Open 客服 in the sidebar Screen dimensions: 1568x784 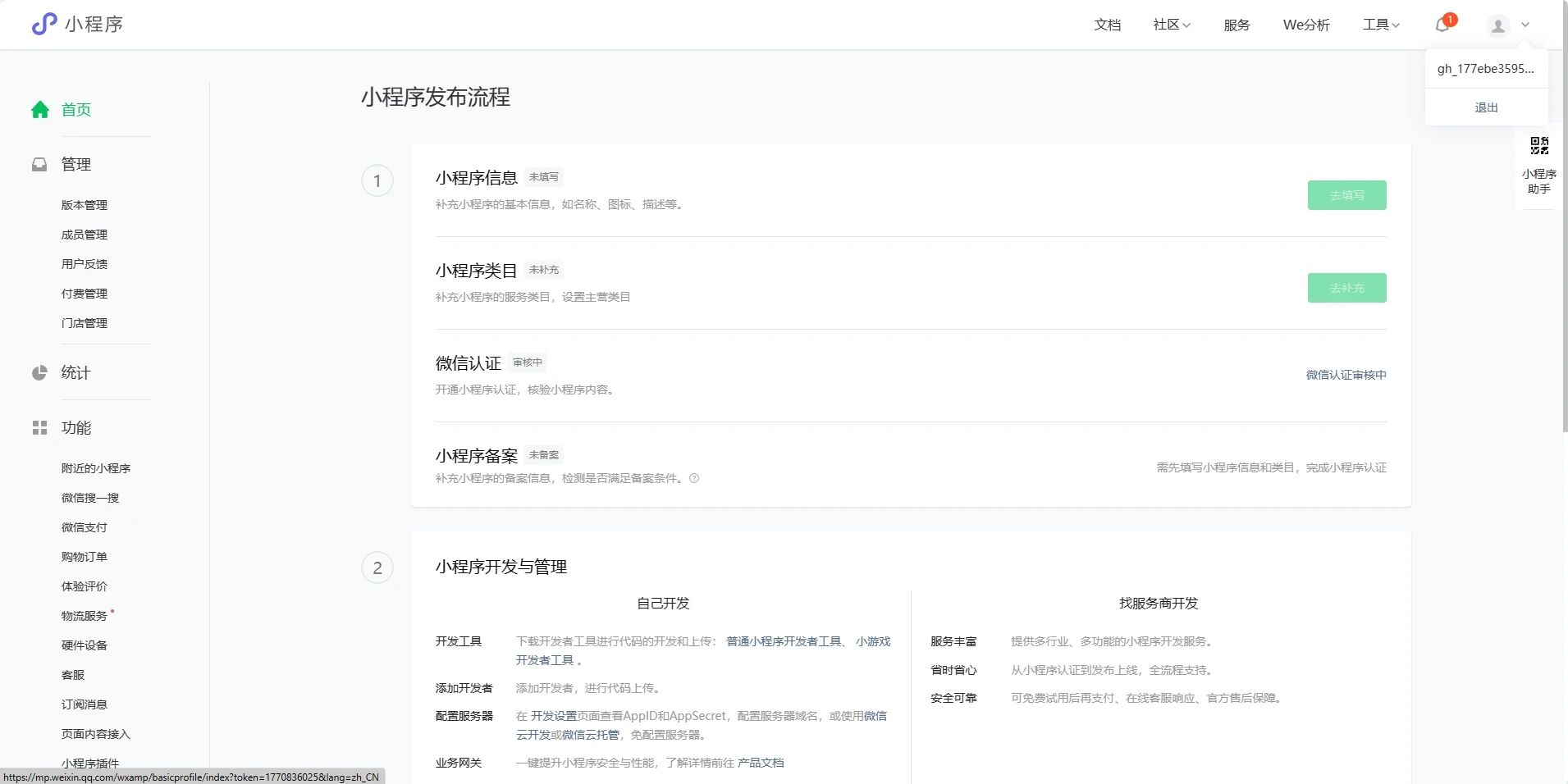pyautogui.click(x=73, y=675)
